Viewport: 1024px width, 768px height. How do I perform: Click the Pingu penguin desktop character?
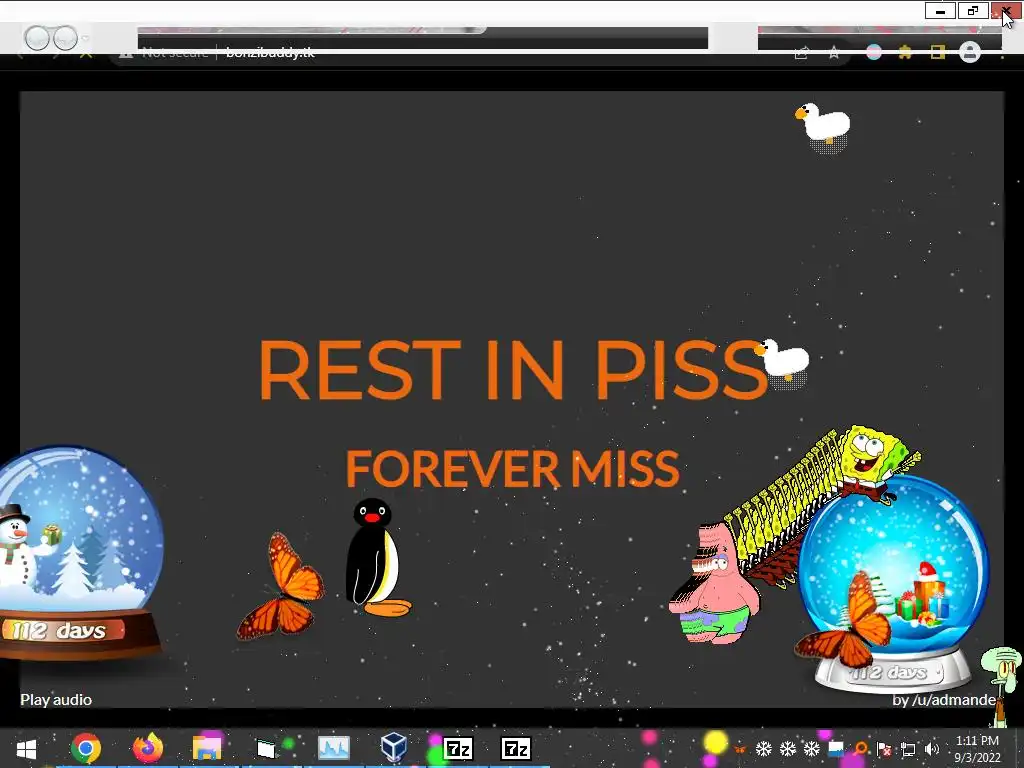click(x=377, y=557)
